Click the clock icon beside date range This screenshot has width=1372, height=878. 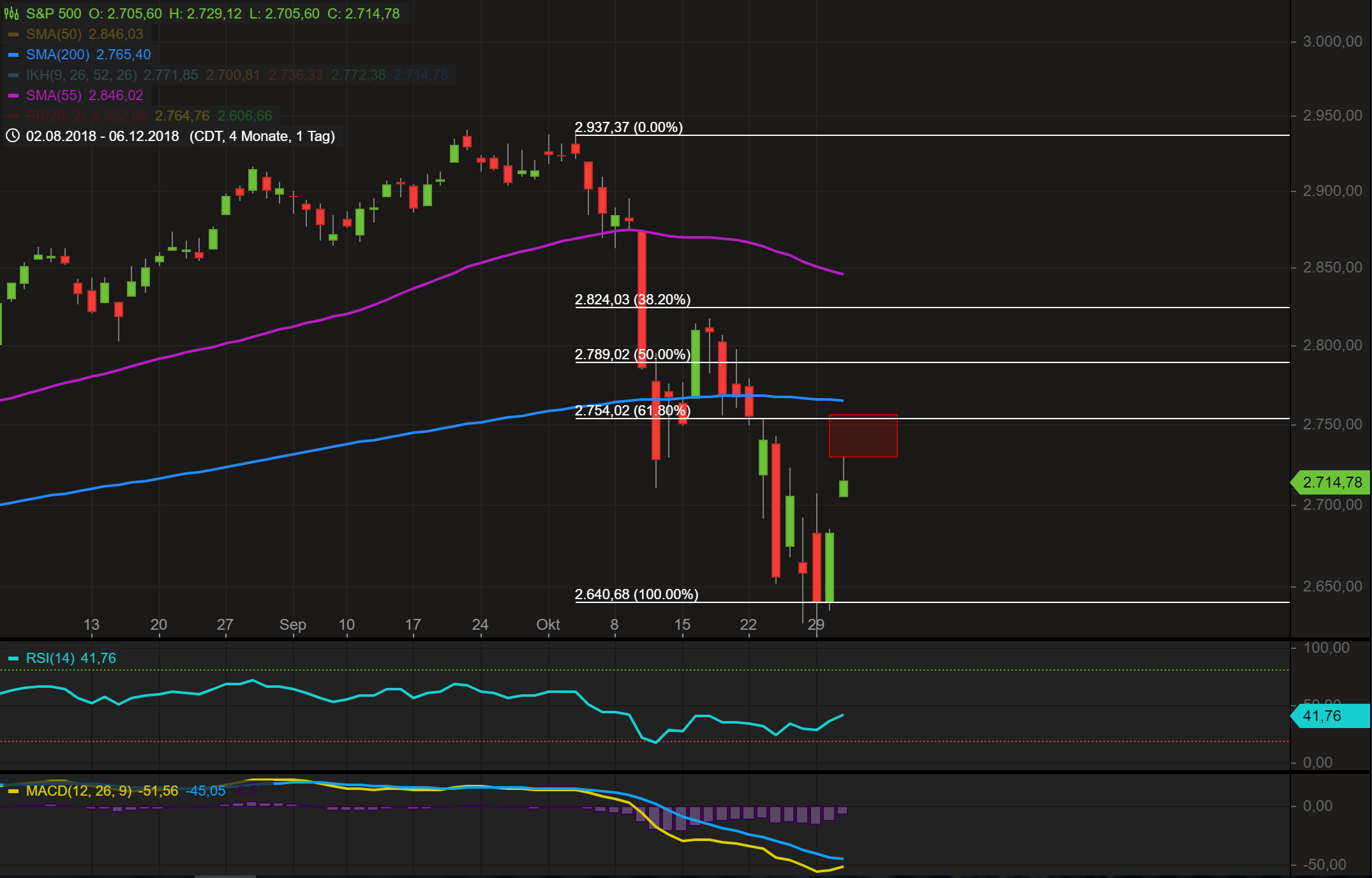pyautogui.click(x=13, y=136)
